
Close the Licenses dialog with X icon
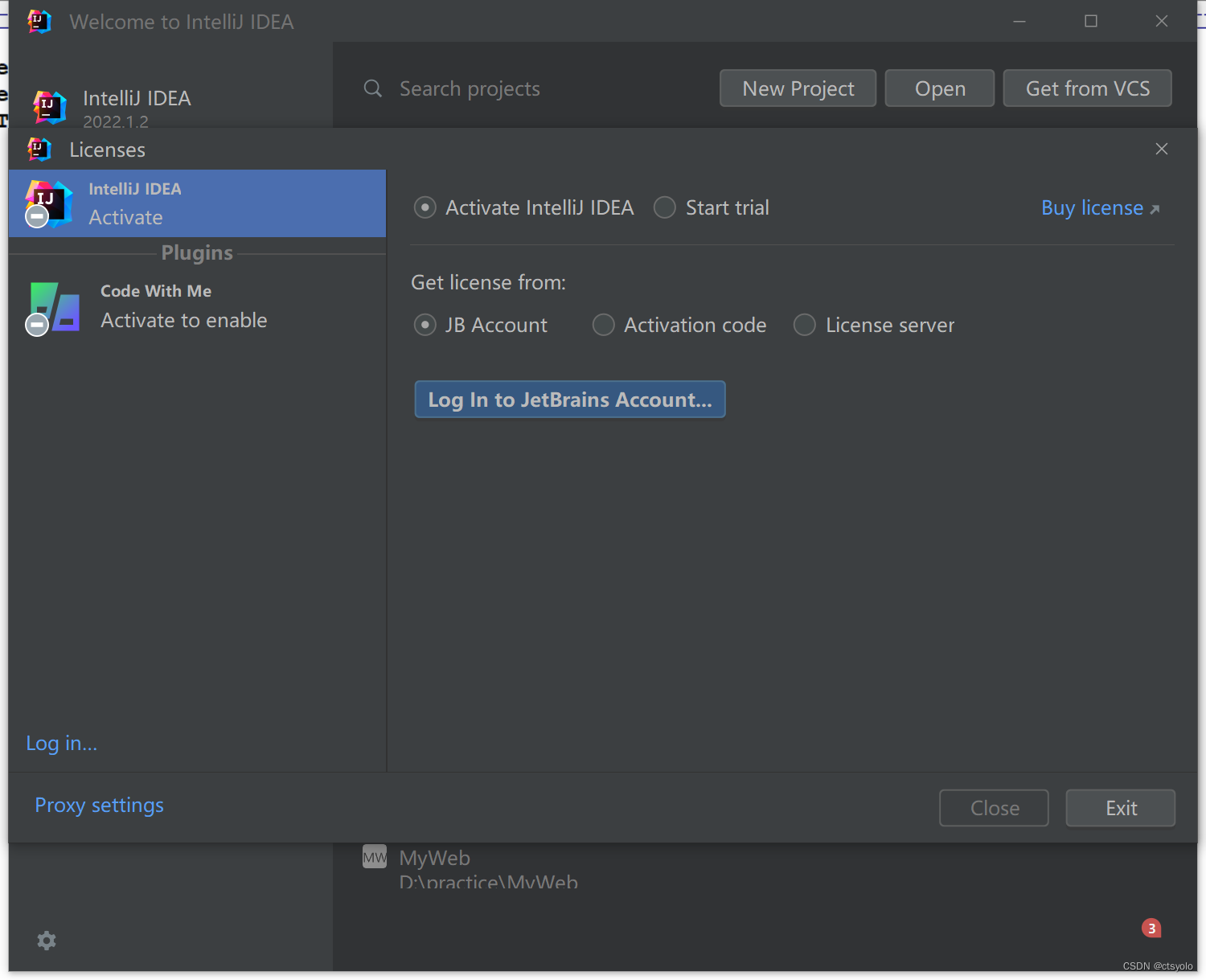[1162, 149]
